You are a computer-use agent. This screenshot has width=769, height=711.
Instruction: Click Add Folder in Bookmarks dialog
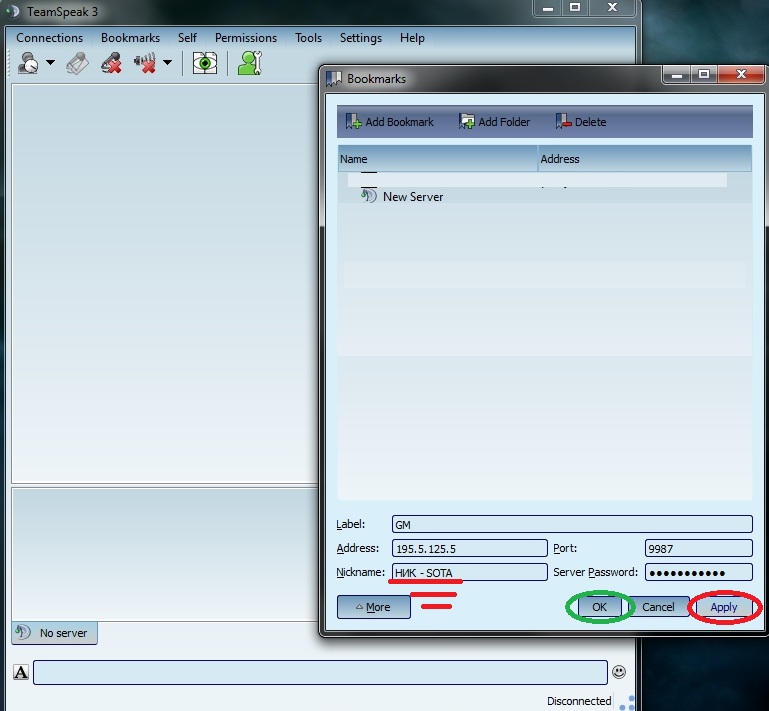[494, 122]
